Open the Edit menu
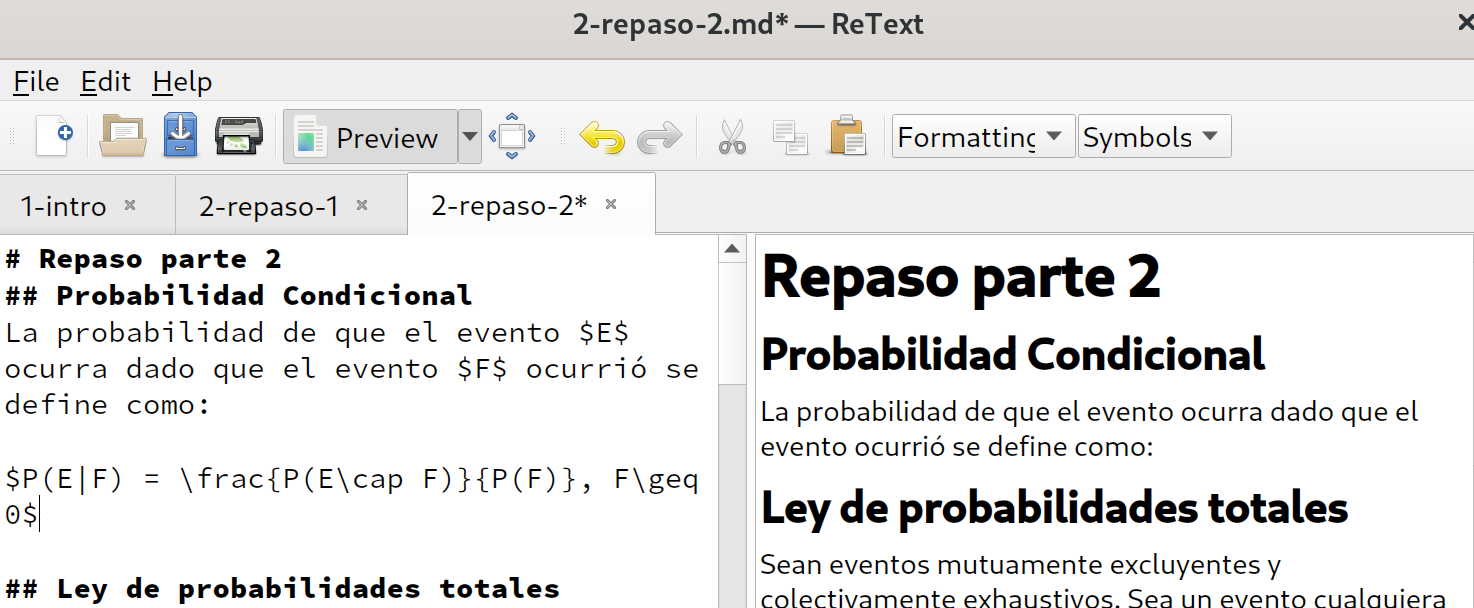 coord(105,81)
